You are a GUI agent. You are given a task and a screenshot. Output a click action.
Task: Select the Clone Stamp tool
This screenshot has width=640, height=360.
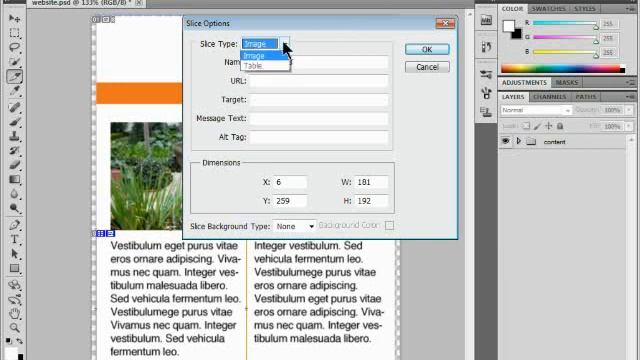(14, 136)
